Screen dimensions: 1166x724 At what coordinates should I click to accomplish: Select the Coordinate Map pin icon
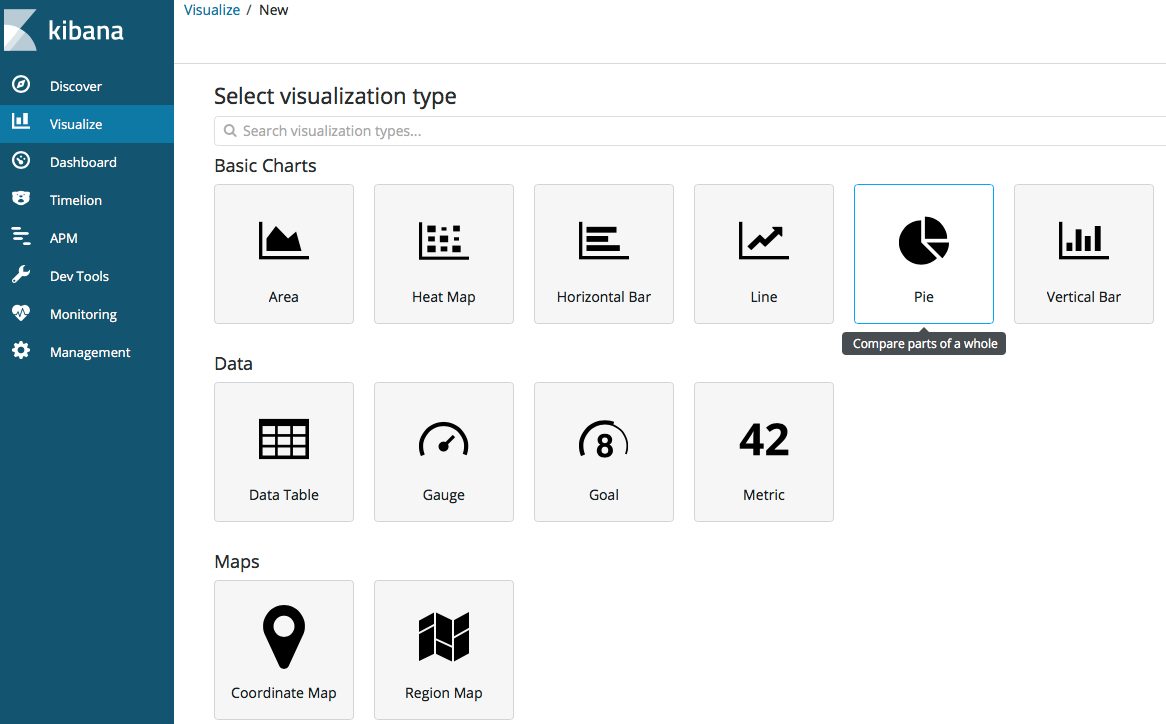click(283, 637)
